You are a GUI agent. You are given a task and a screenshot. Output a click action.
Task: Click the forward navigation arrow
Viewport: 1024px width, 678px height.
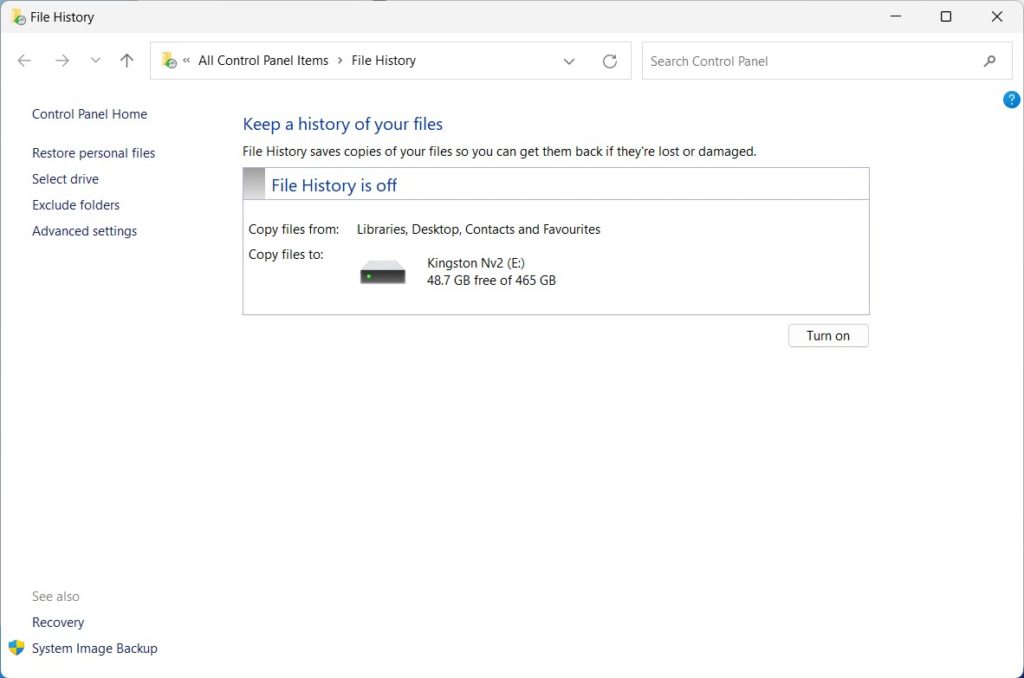[62, 61]
